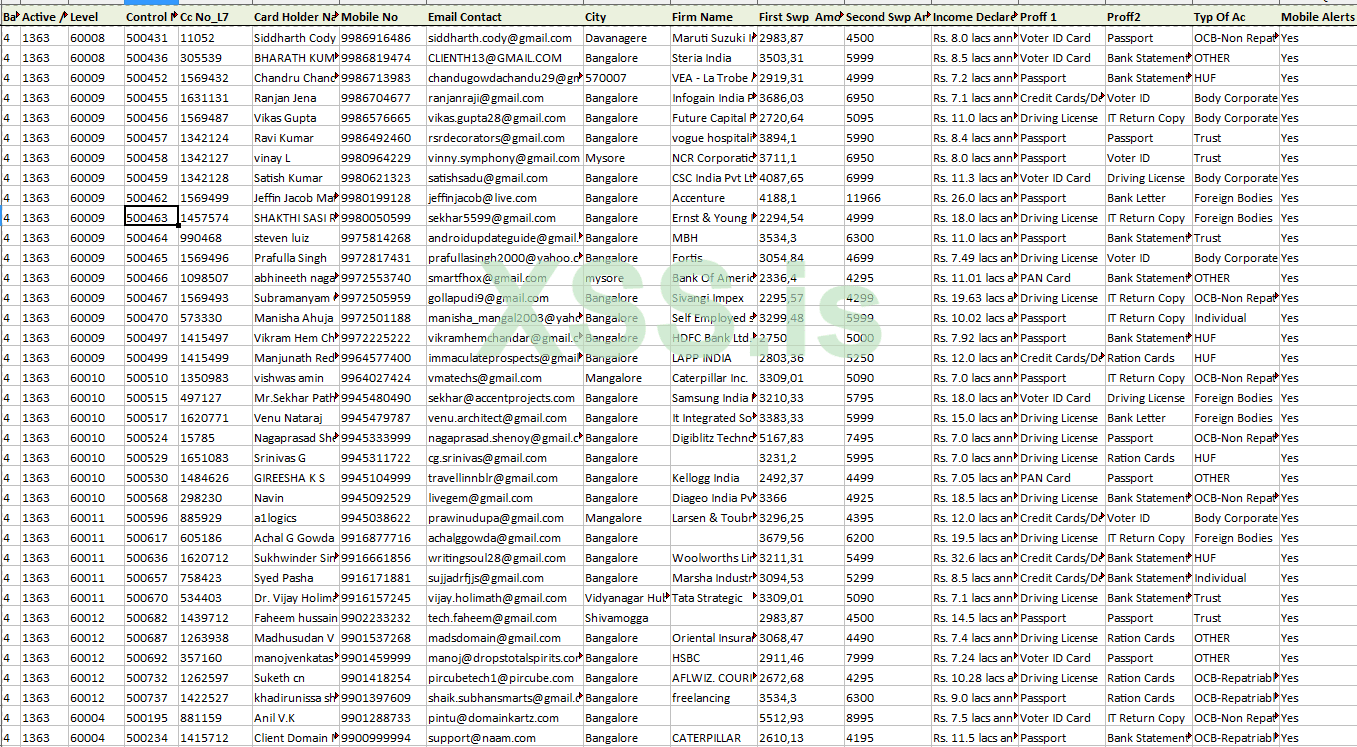Image resolution: width=1357 pixels, height=747 pixels.
Task: Select the city cell "Vidyanagar Hul"
Action: click(626, 598)
